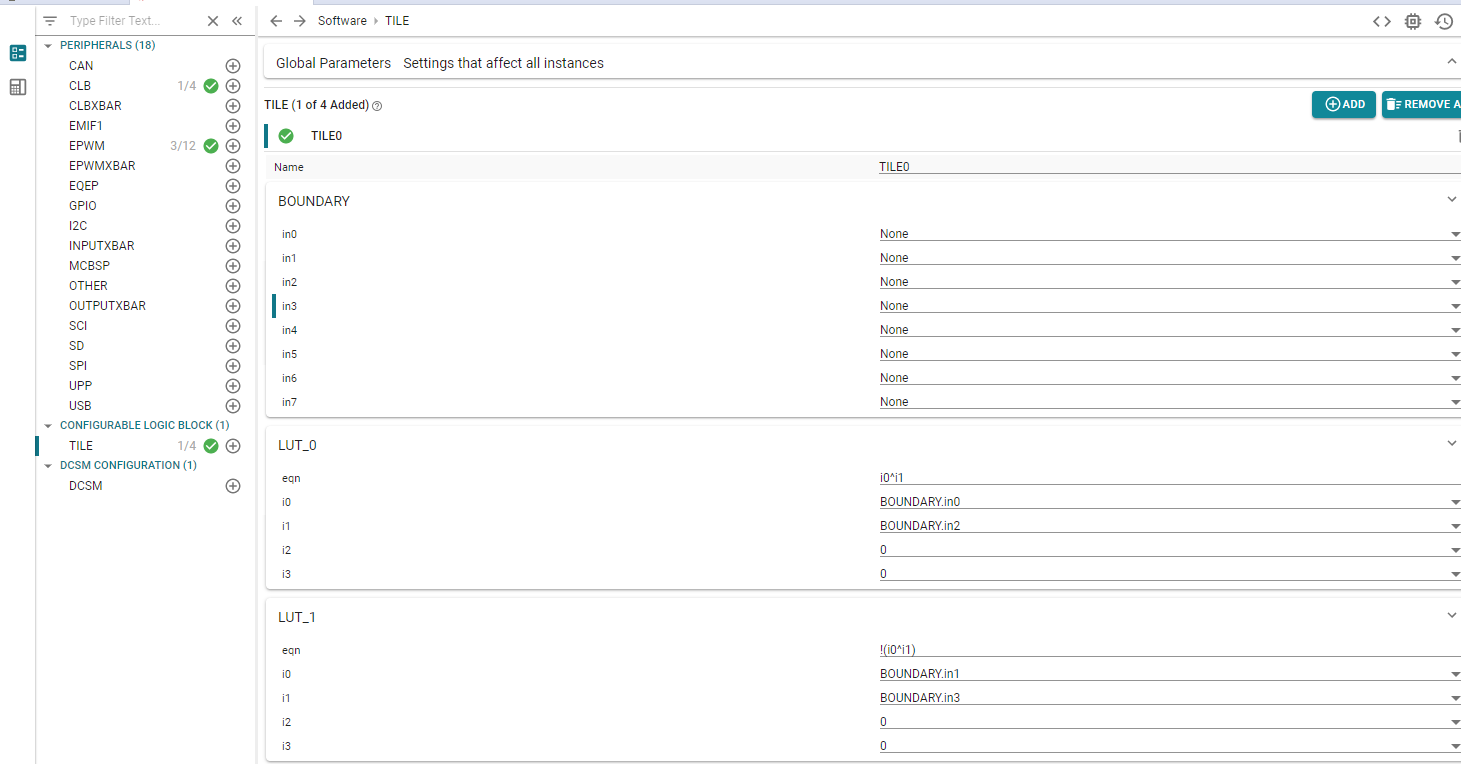Click the add icon next to CAN
1461x764 pixels.
(233, 66)
